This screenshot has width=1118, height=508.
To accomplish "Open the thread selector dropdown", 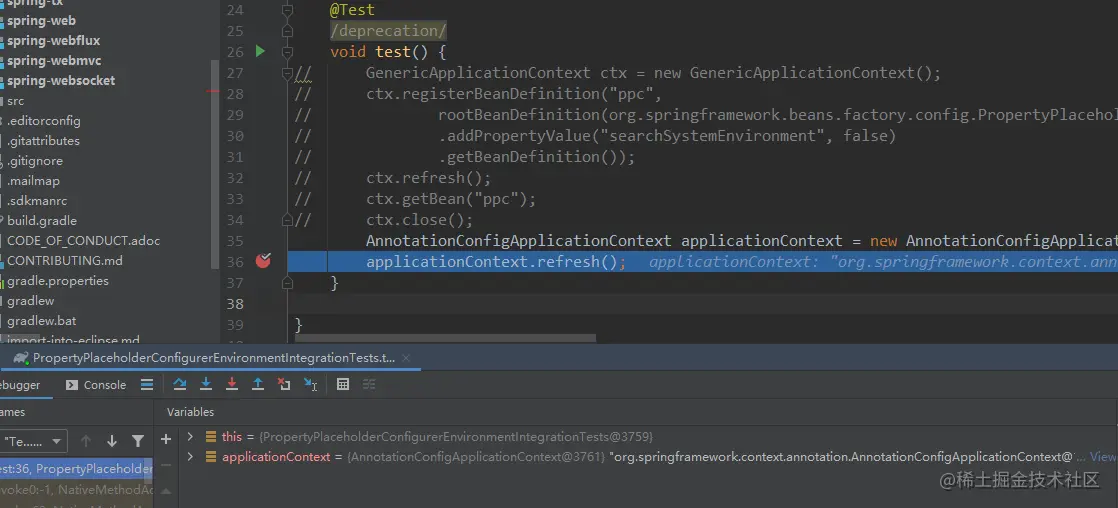I will click(x=34, y=441).
